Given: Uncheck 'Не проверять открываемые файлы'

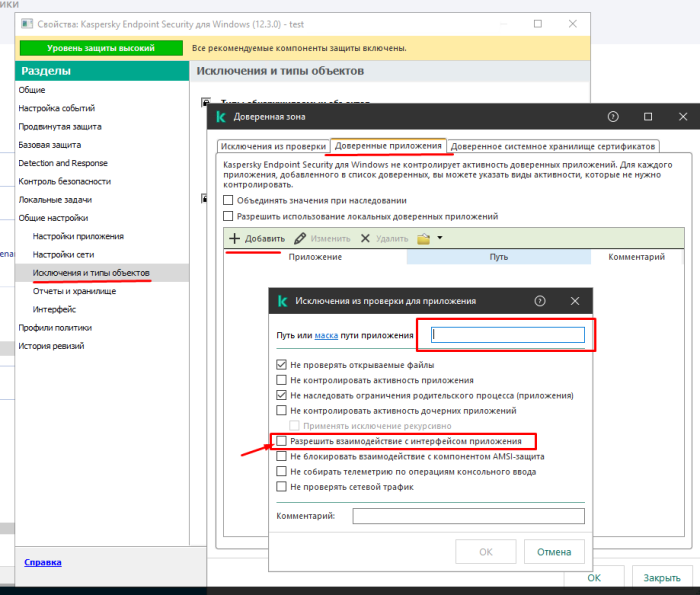Looking at the screenshot, I should click(282, 366).
